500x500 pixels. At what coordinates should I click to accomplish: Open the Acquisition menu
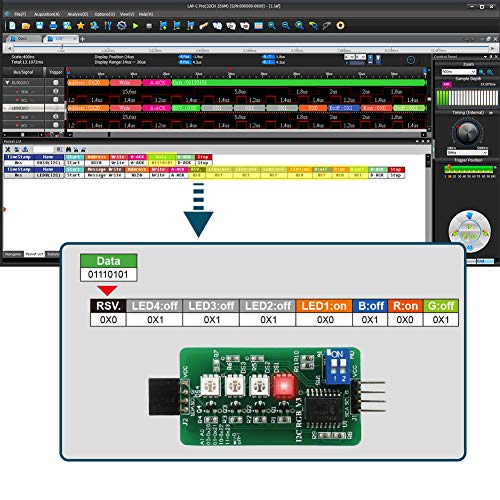[x=47, y=14]
